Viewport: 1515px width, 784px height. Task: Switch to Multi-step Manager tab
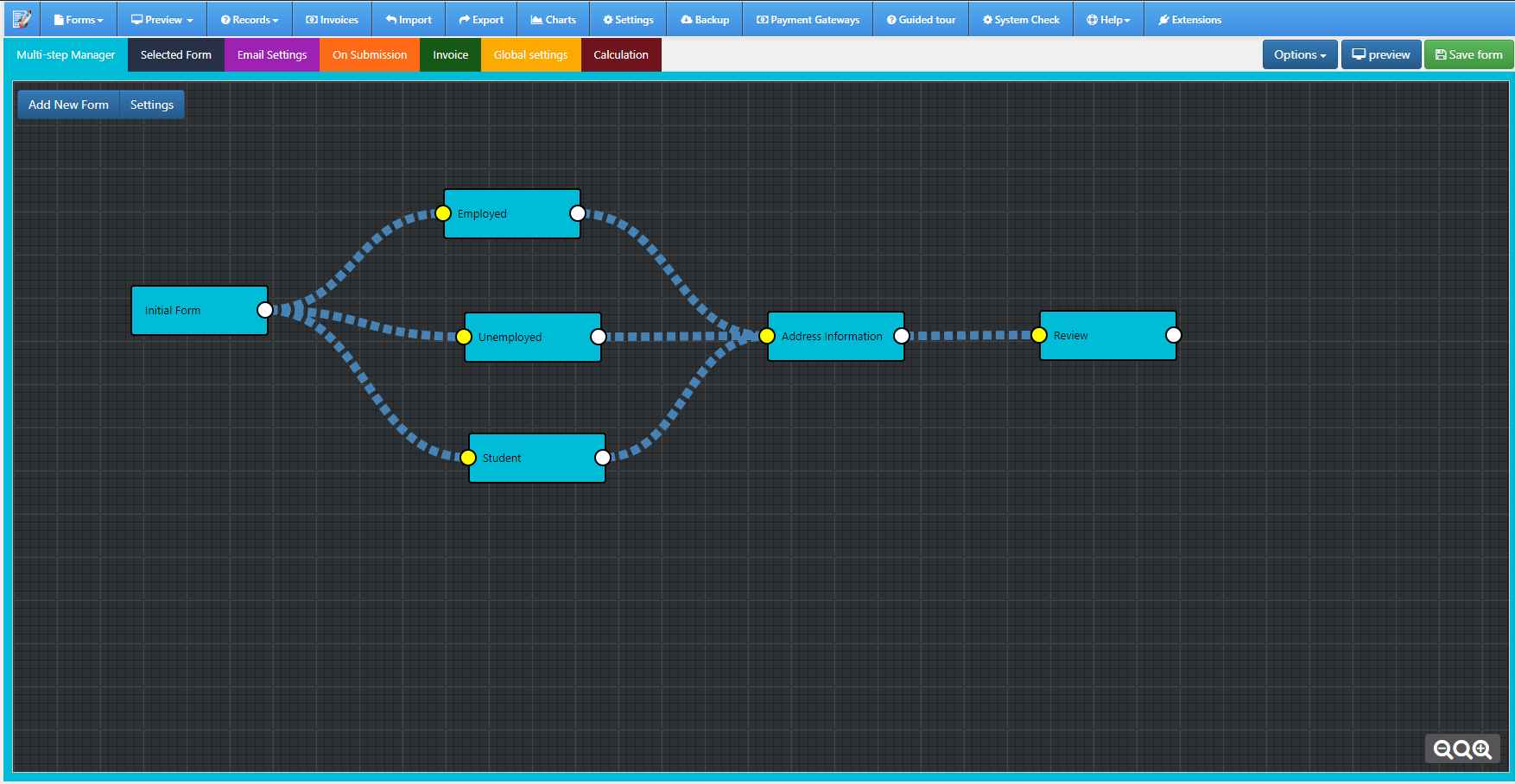click(66, 54)
